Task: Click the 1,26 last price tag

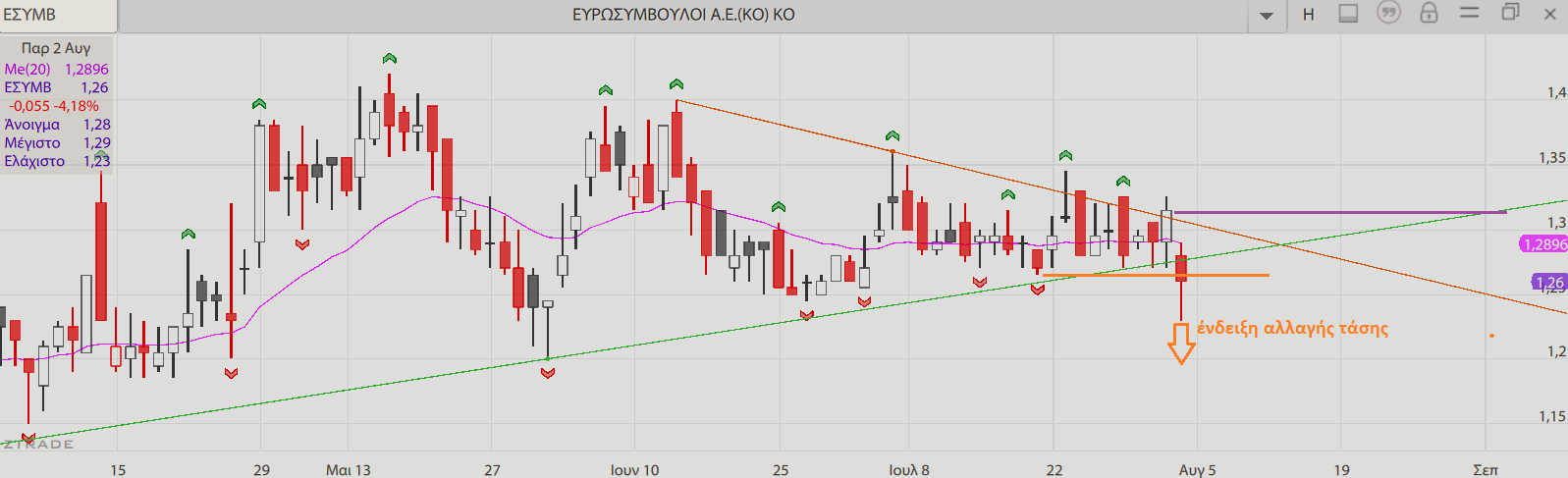Action: [x=1549, y=283]
